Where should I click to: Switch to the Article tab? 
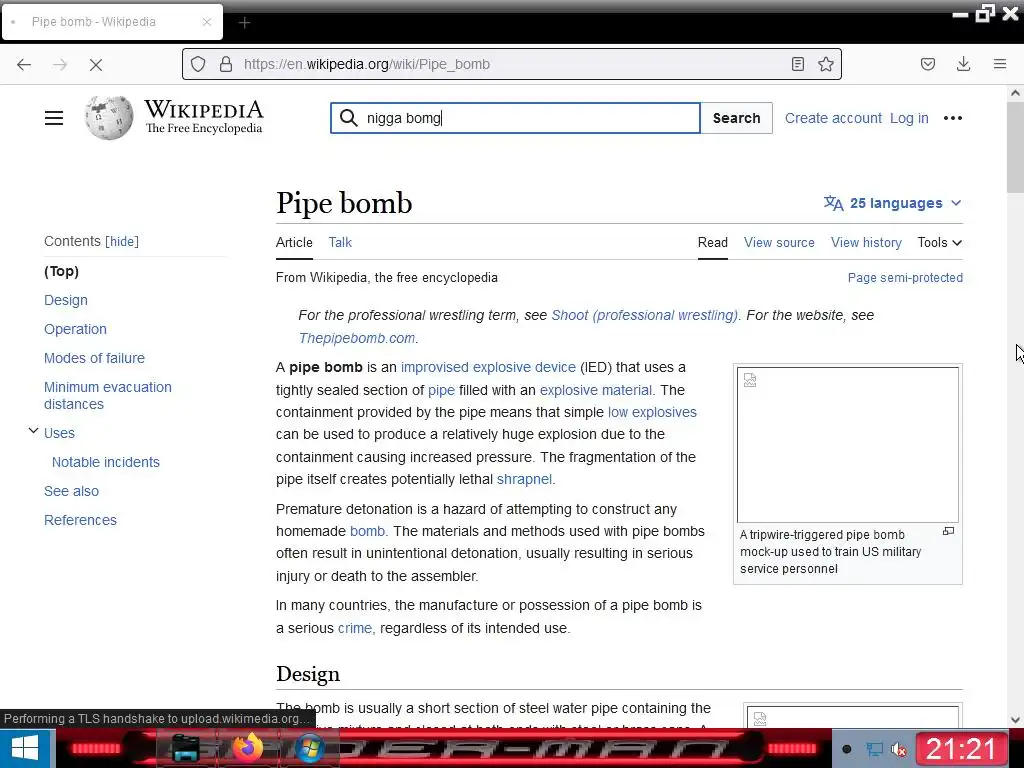click(x=294, y=242)
